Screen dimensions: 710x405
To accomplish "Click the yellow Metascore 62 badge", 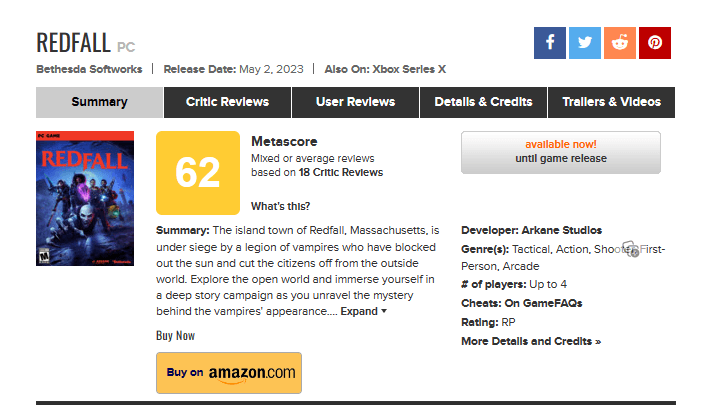I will (198, 172).
